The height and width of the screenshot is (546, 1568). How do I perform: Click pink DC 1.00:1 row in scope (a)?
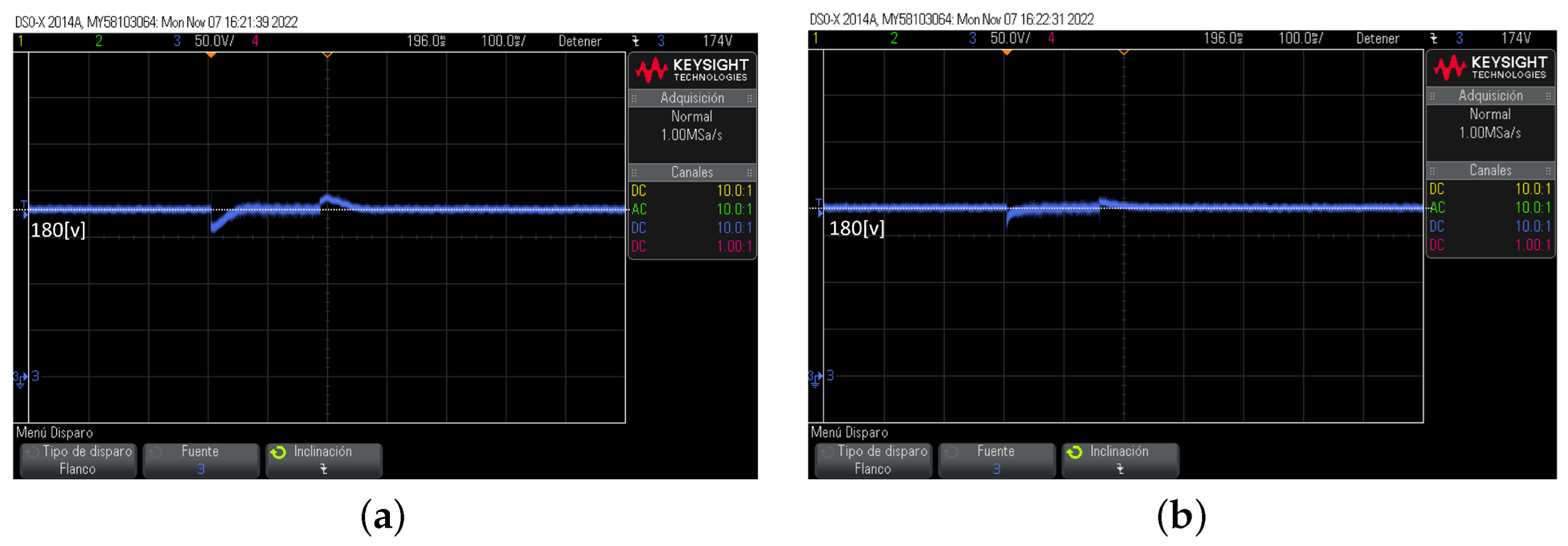point(692,247)
